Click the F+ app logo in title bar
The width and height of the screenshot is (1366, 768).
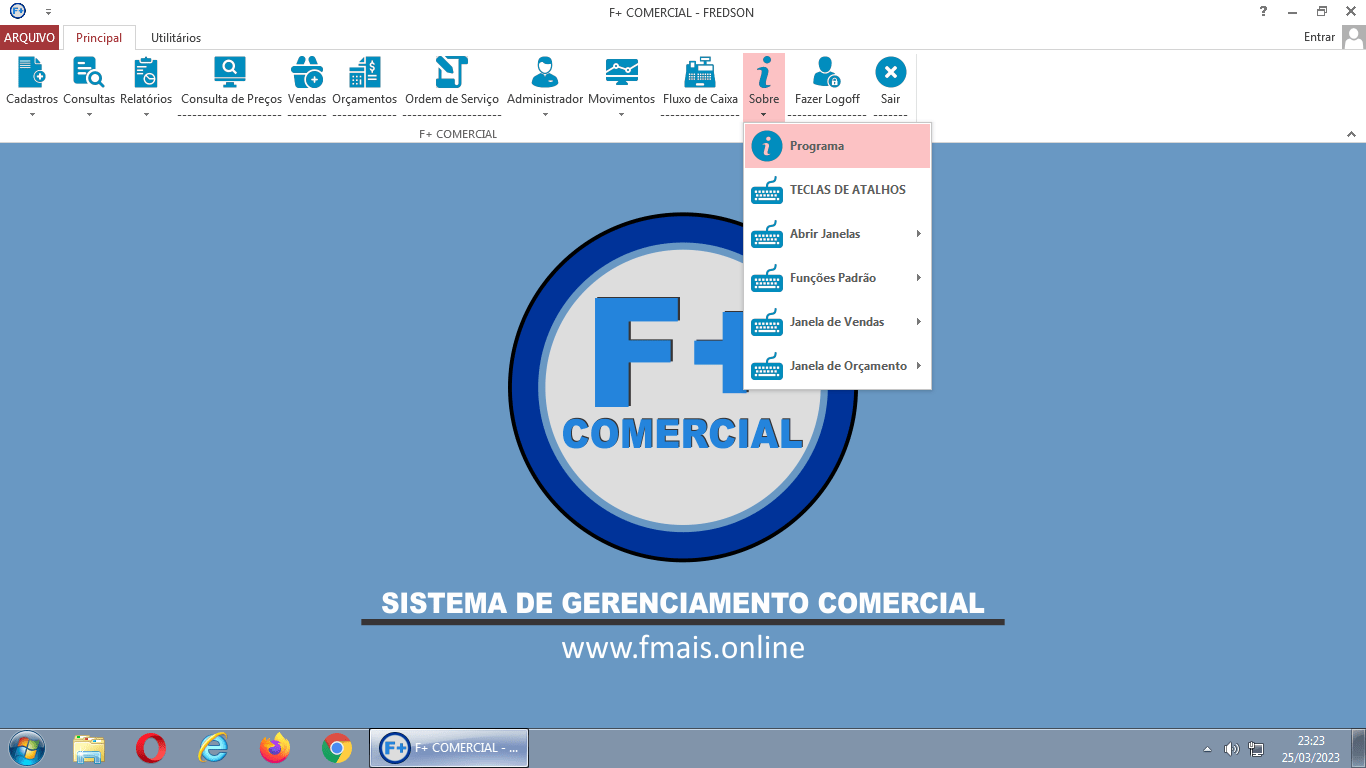[x=17, y=12]
